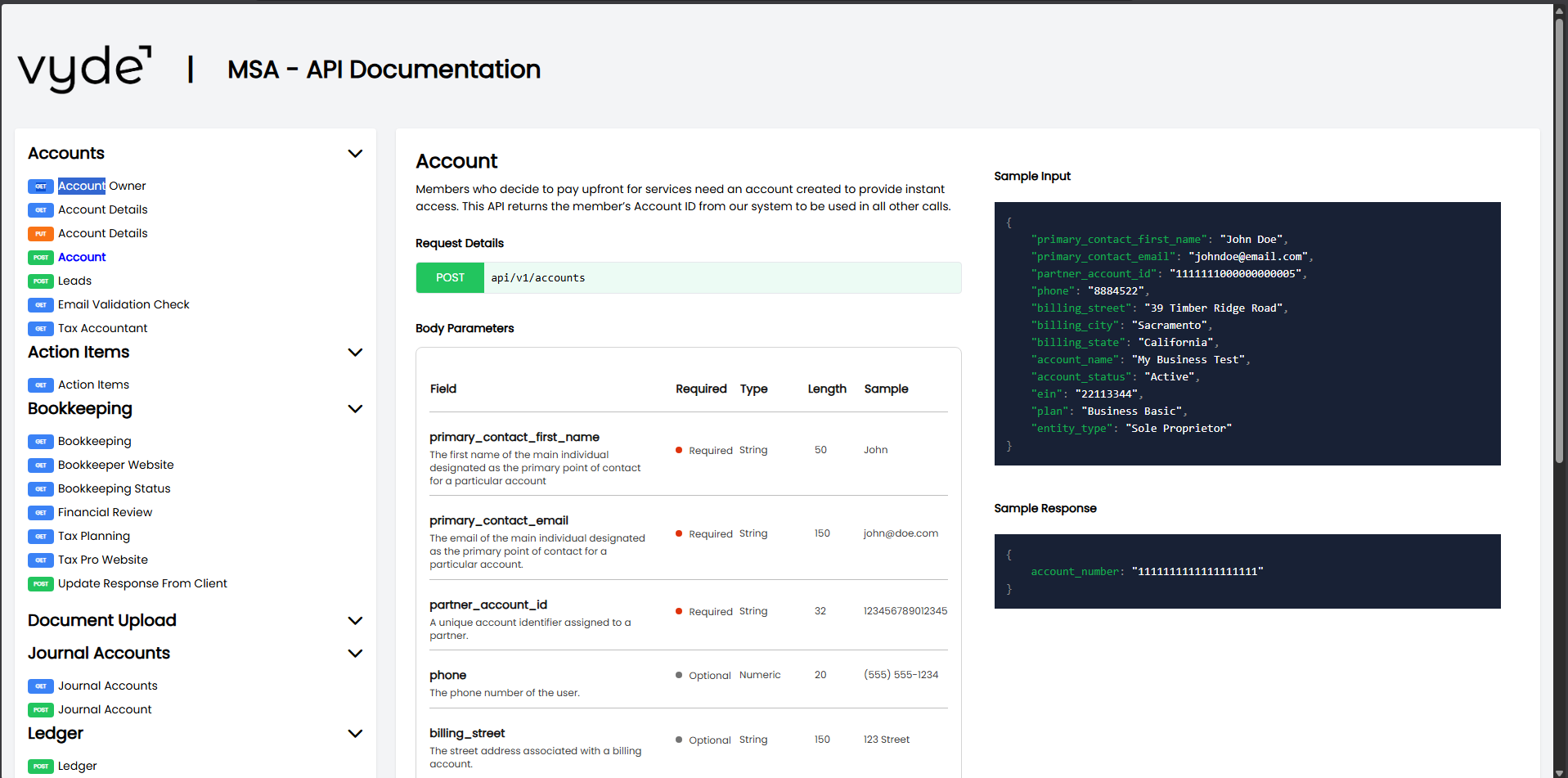This screenshot has width=1568, height=778.
Task: Click the billing_street field name
Action: pyautogui.click(x=467, y=733)
